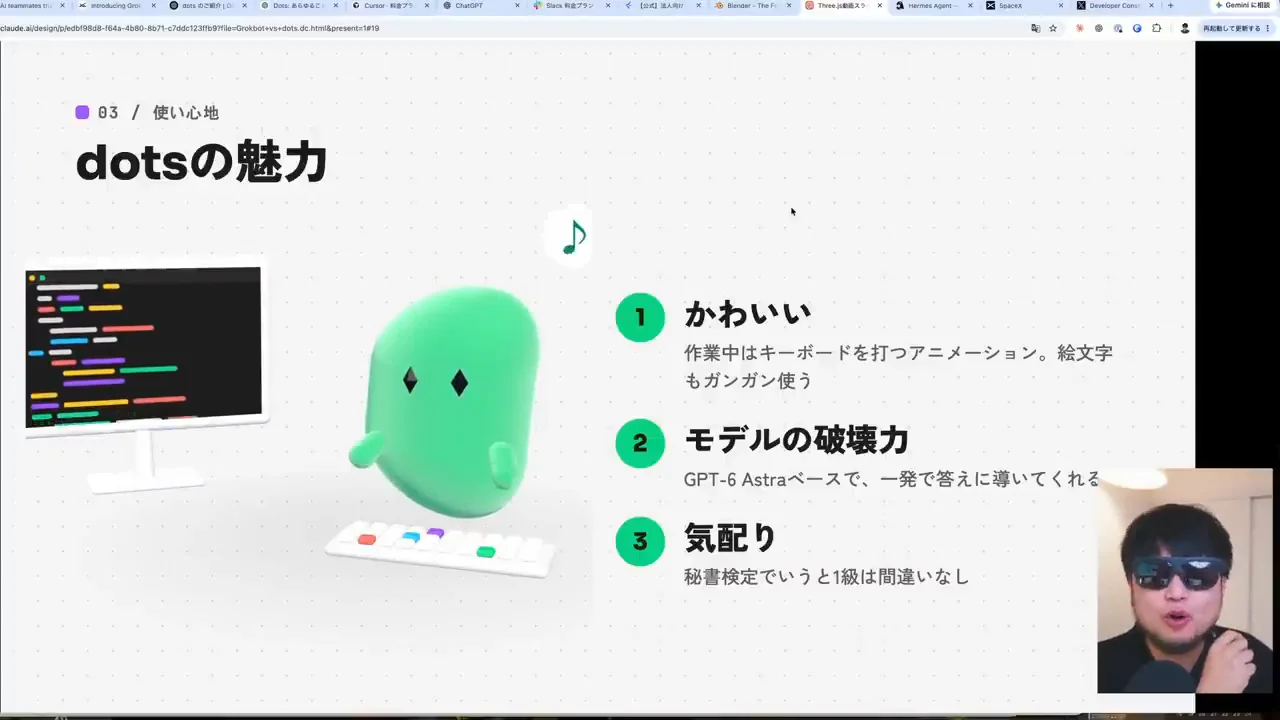Click the 秘書検定でいうと1級は間違いなし text
1280x720 pixels.
click(x=827, y=576)
